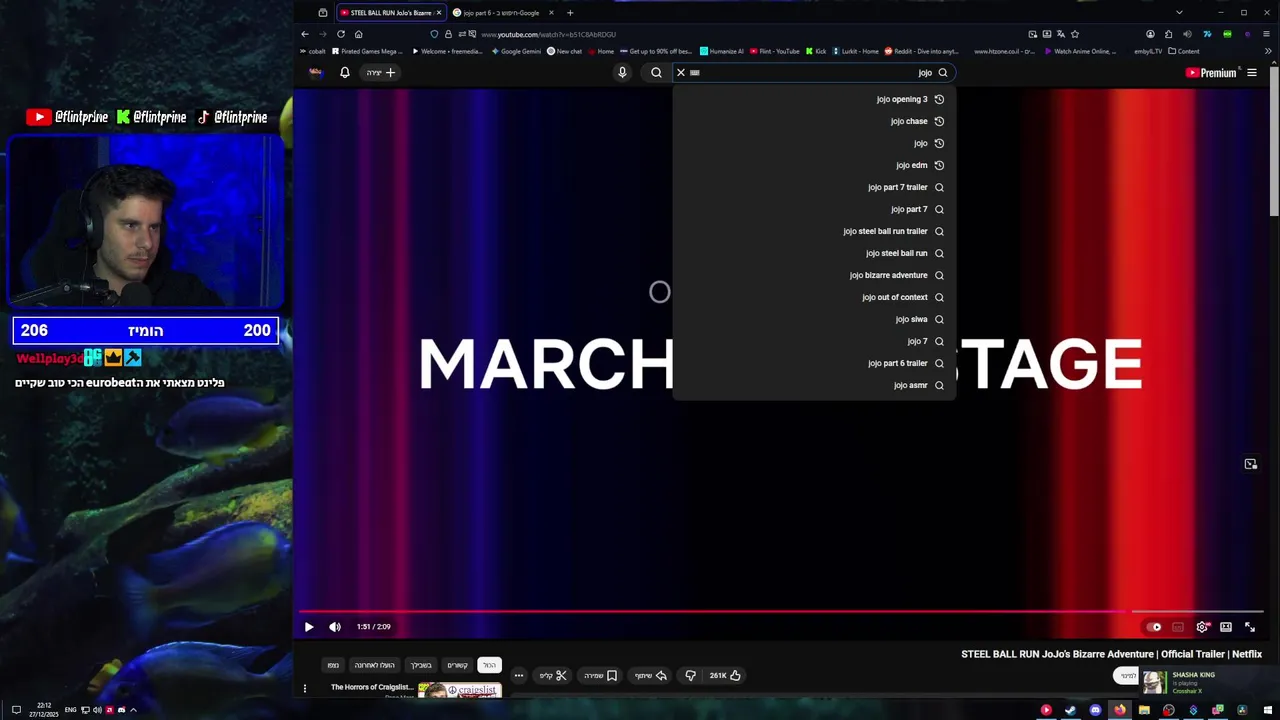Image resolution: width=1280 pixels, height=720 pixels.
Task: Click the save (שמירה) bookmark button
Action: 601,676
